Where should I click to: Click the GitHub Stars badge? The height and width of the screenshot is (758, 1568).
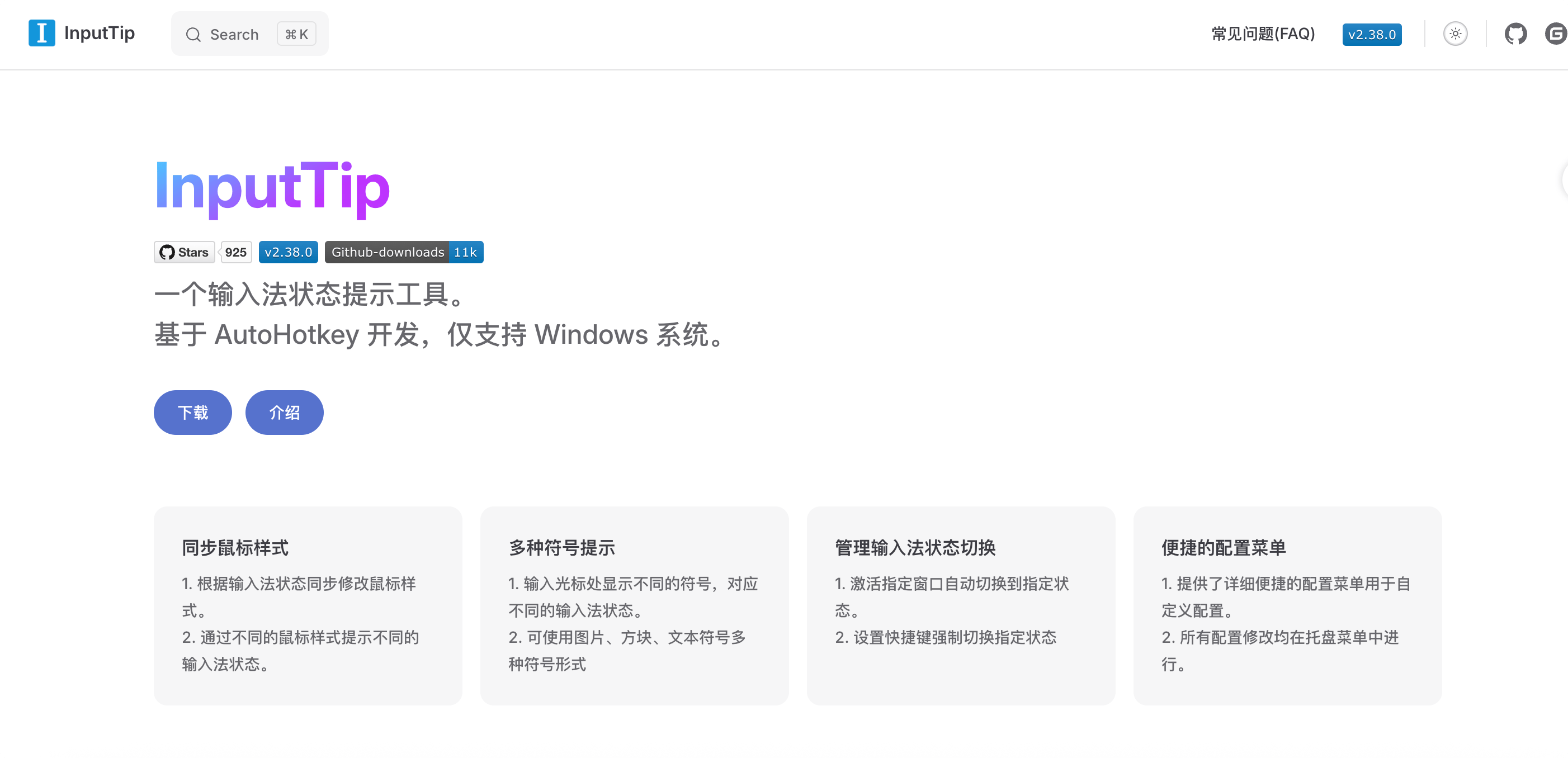tap(185, 252)
